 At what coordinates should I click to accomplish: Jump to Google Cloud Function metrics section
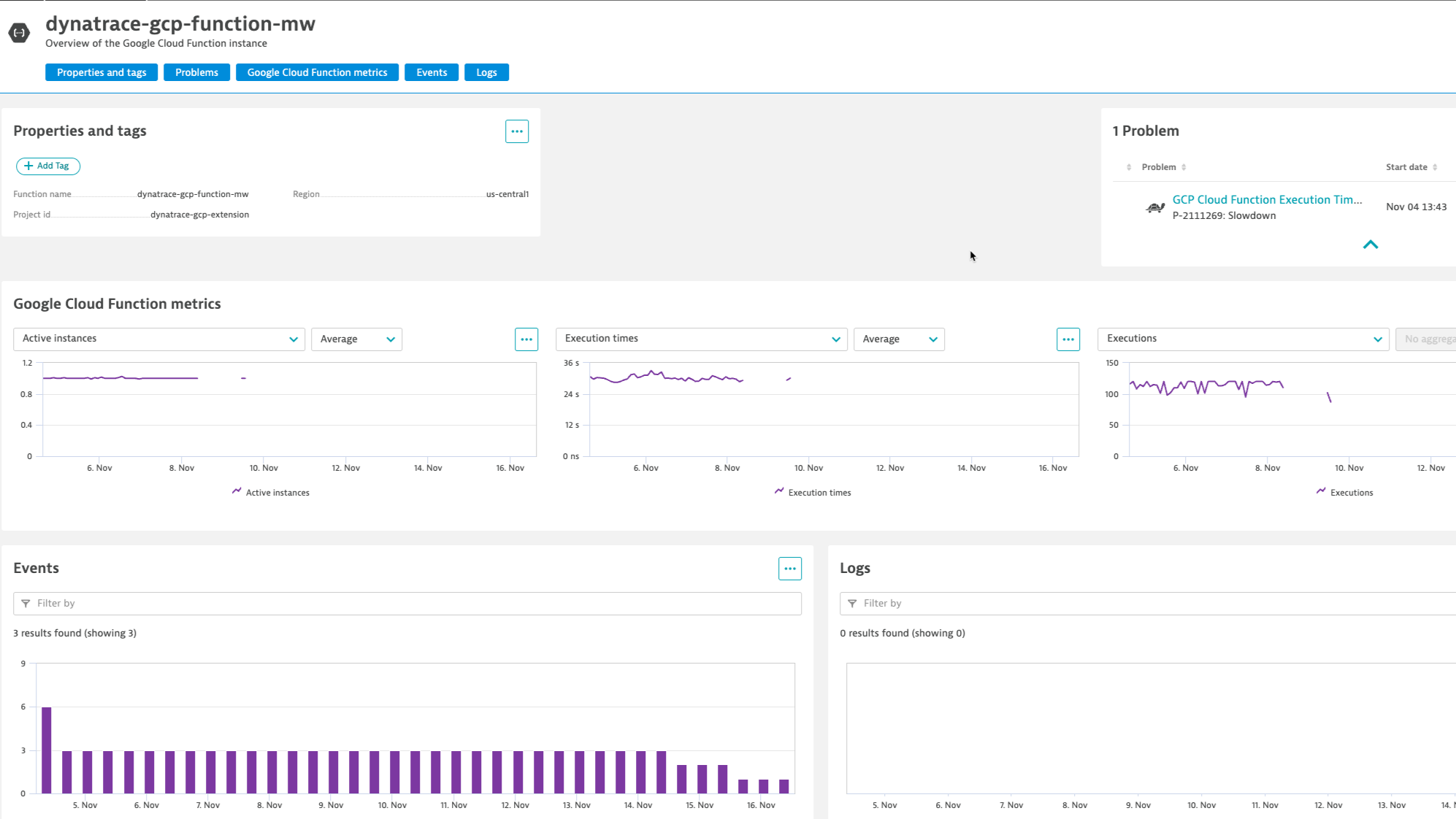pos(317,72)
